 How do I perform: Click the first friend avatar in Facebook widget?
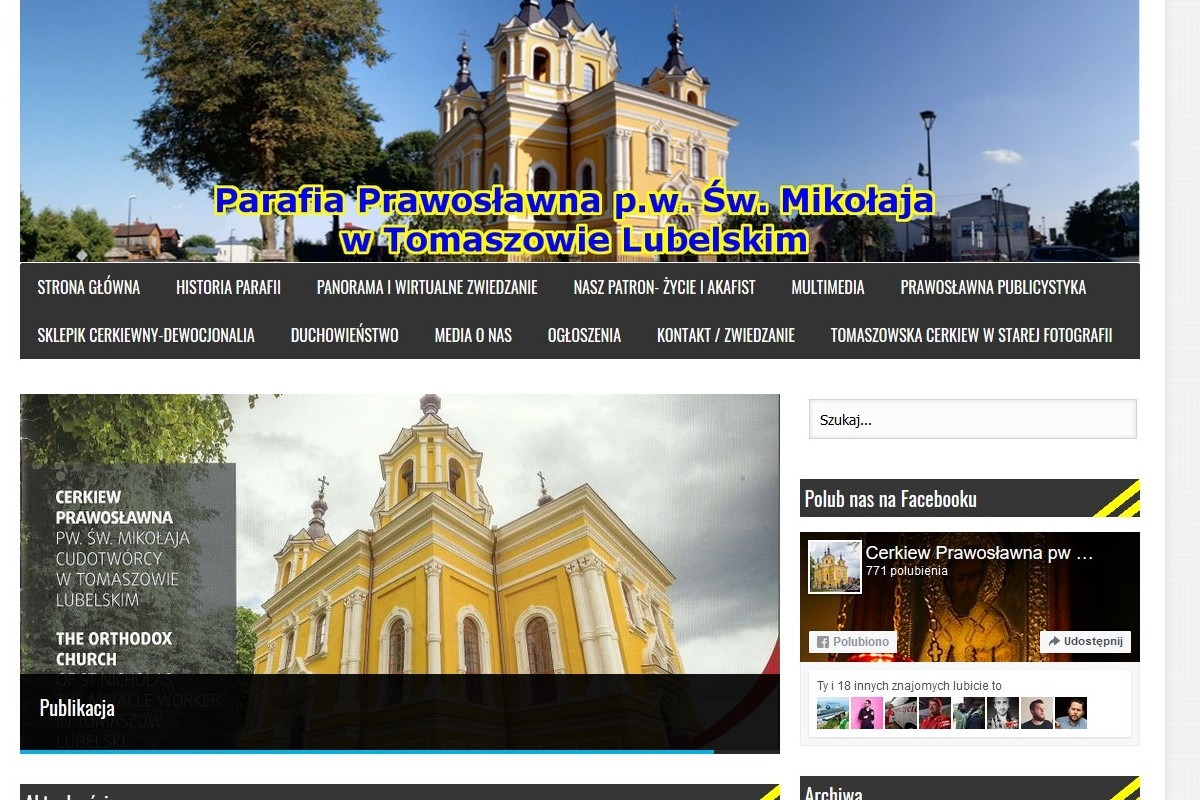(x=833, y=713)
